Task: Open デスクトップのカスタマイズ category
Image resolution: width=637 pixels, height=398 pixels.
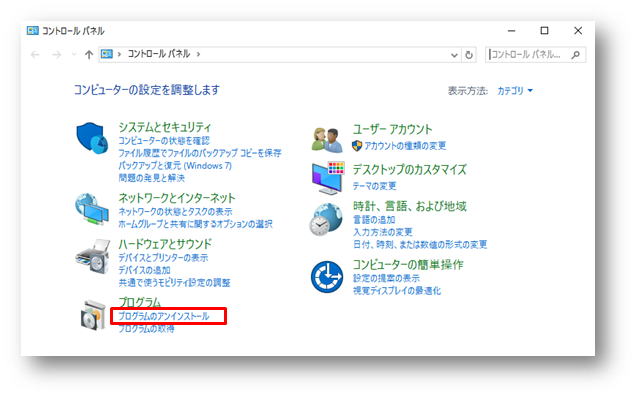Action: [x=410, y=169]
